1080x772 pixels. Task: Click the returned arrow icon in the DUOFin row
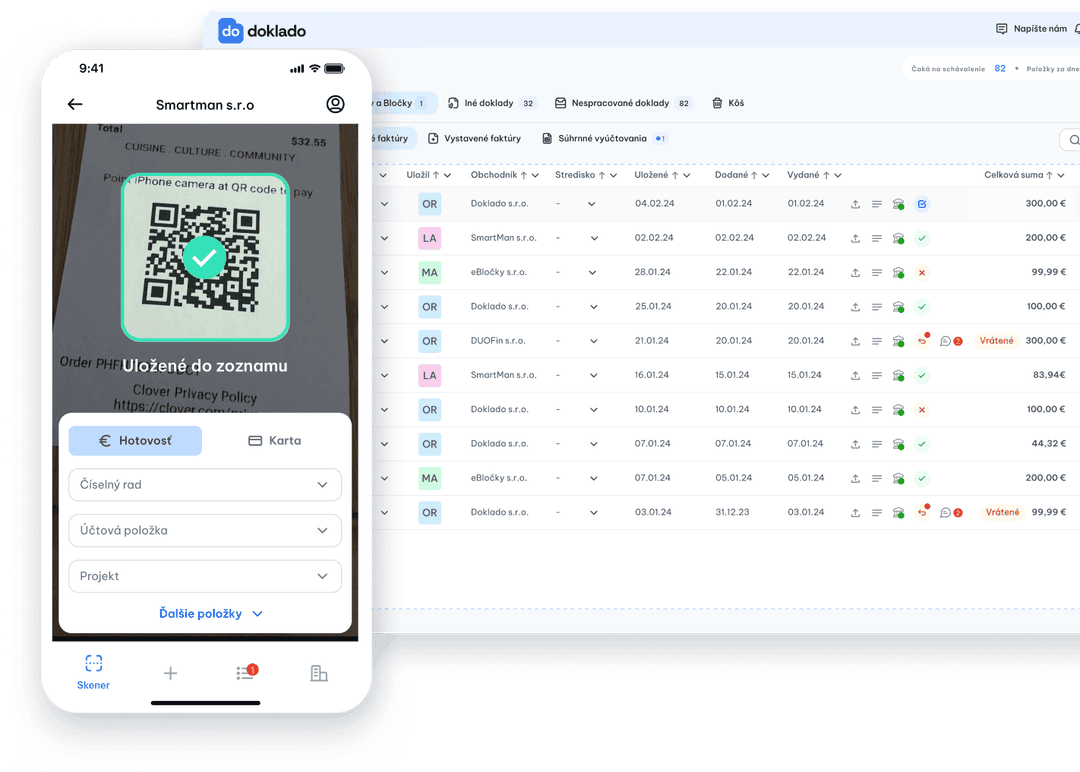pyautogui.click(x=922, y=340)
